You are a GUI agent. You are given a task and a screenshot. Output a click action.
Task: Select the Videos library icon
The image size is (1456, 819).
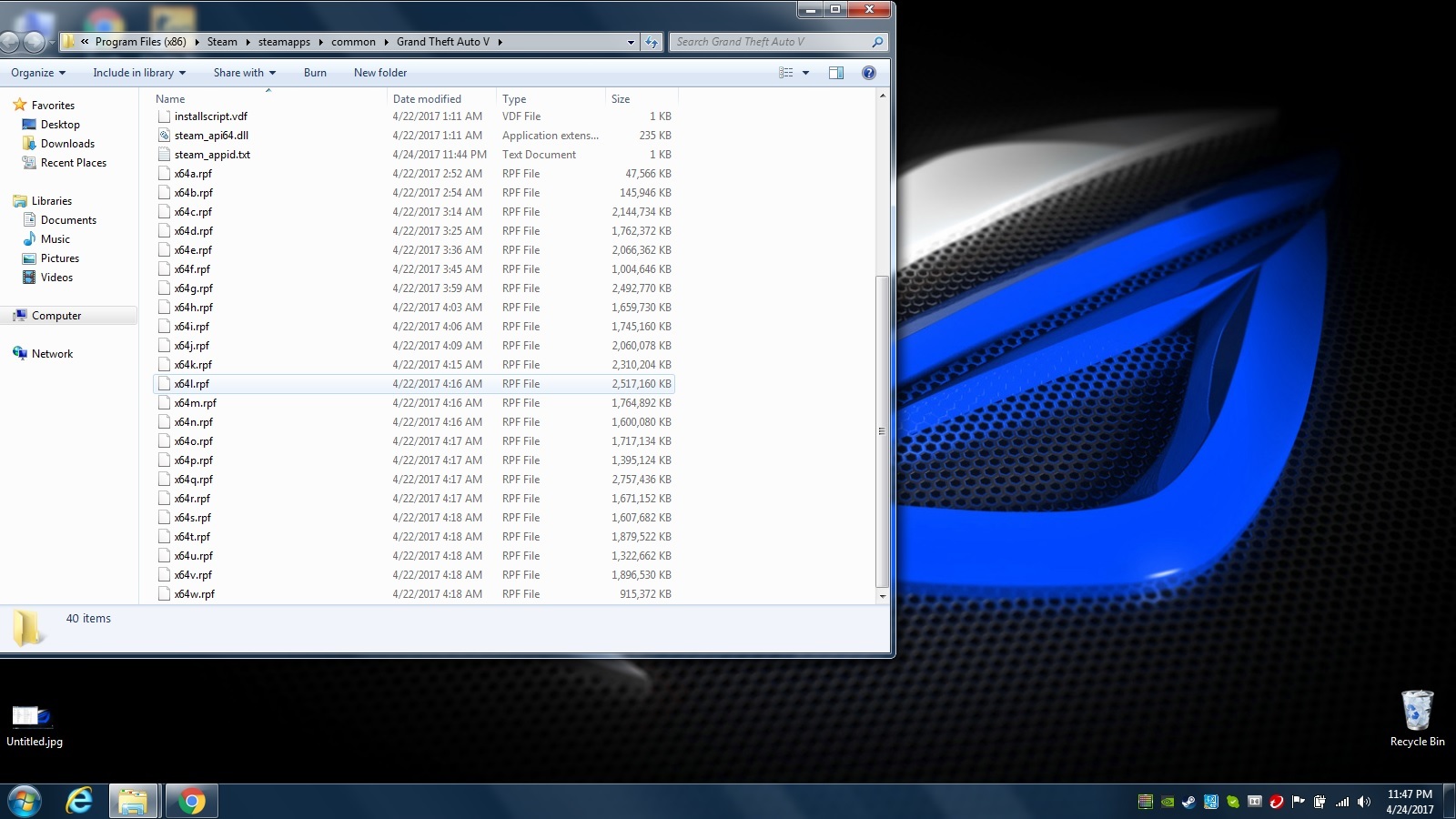coord(29,278)
